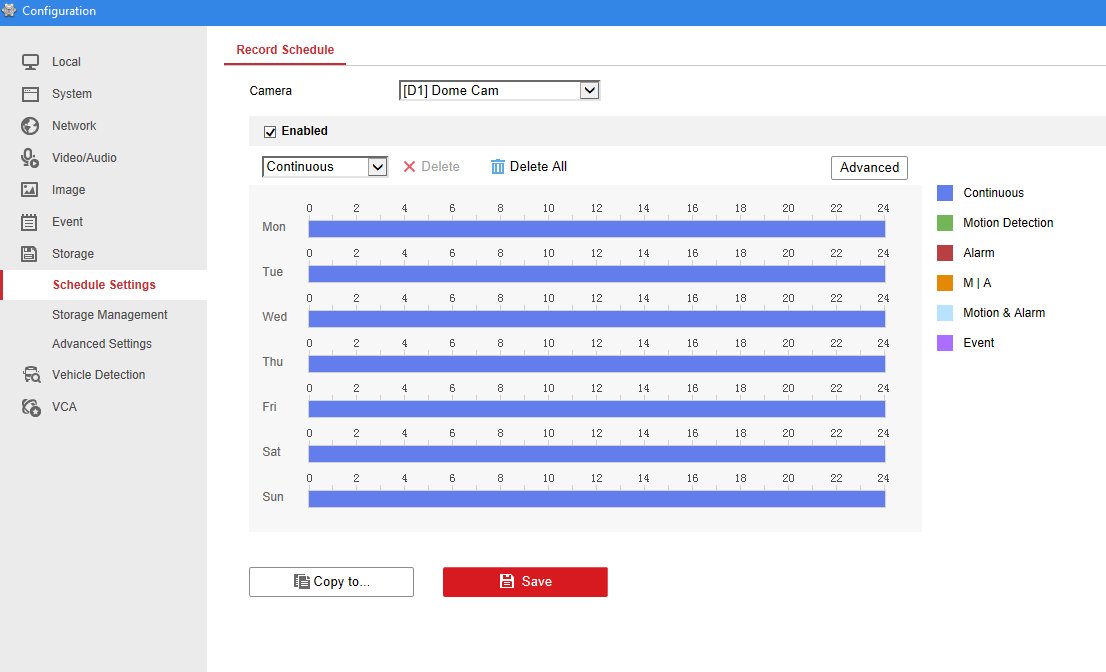Click the Vehicle Detection car icon
This screenshot has height=672, width=1106.
click(30, 375)
